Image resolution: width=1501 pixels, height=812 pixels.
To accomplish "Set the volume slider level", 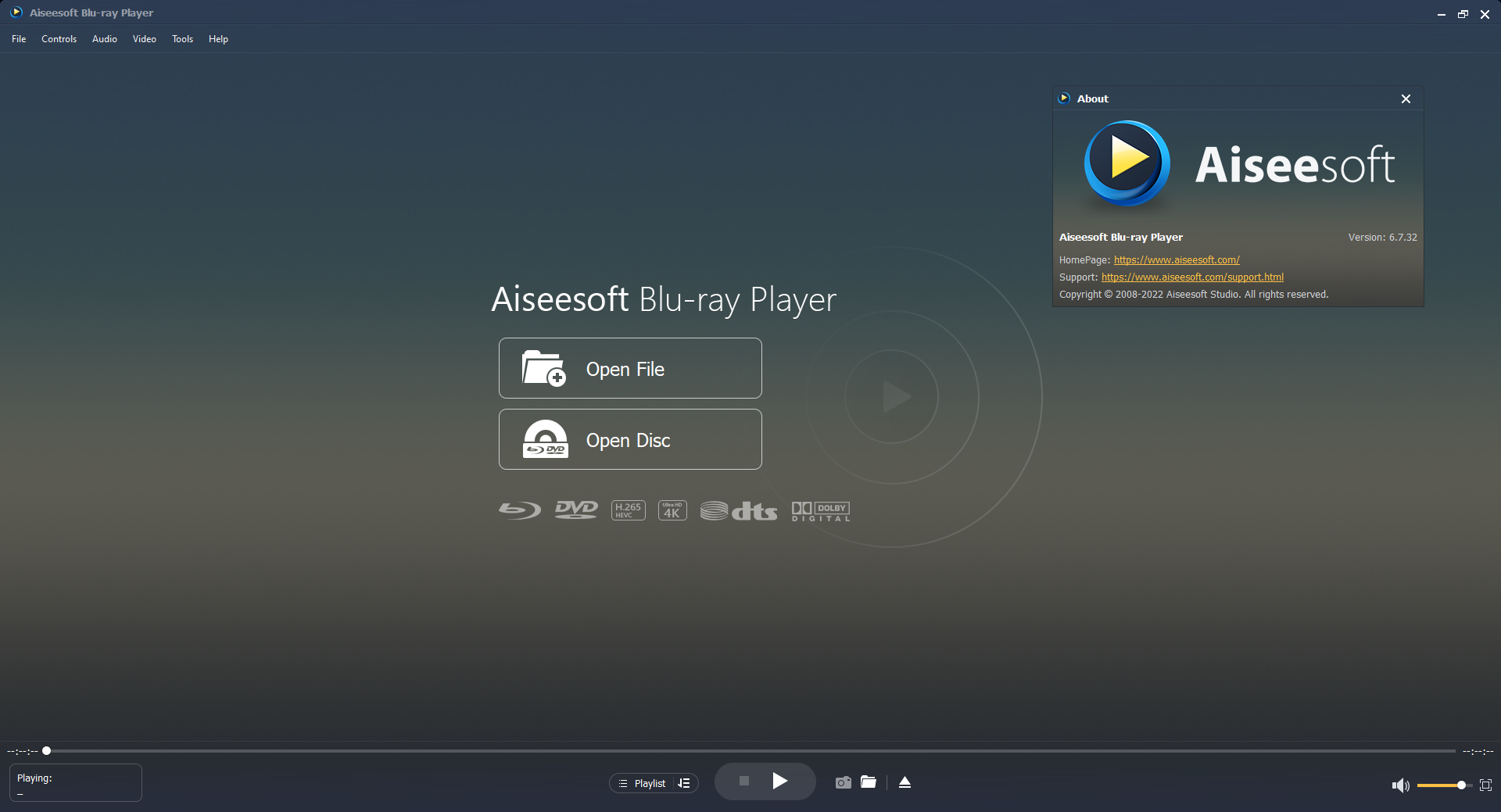I will (x=1443, y=785).
